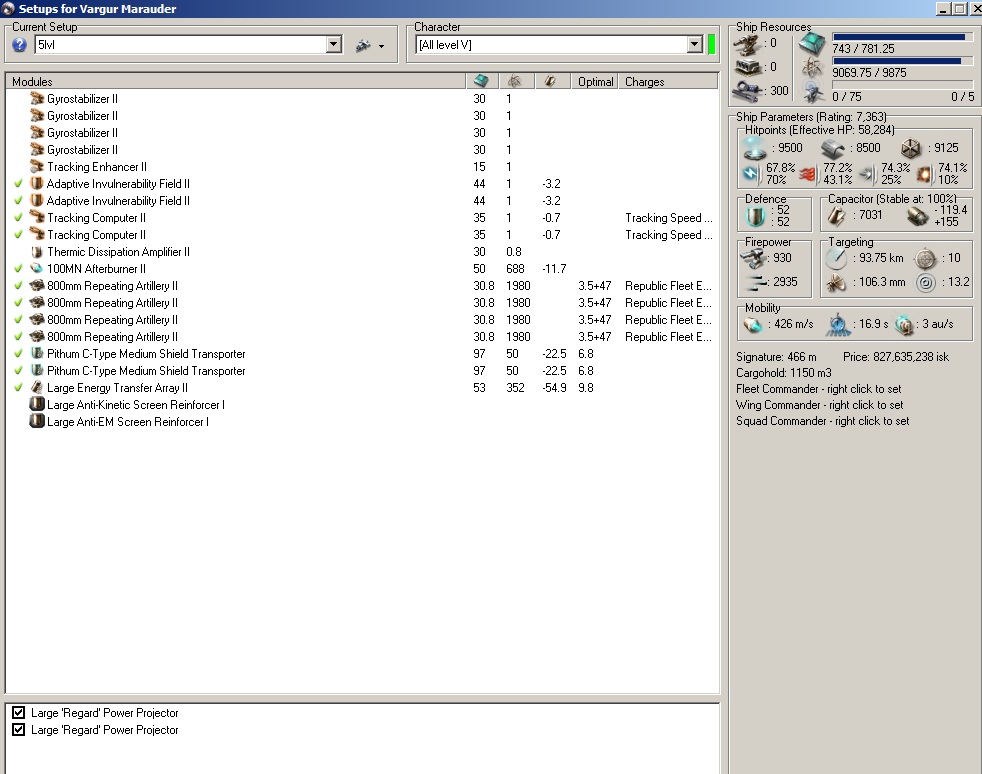
Task: Toggle active checkmark on 100MN Afterburner II
Action: click(x=18, y=269)
